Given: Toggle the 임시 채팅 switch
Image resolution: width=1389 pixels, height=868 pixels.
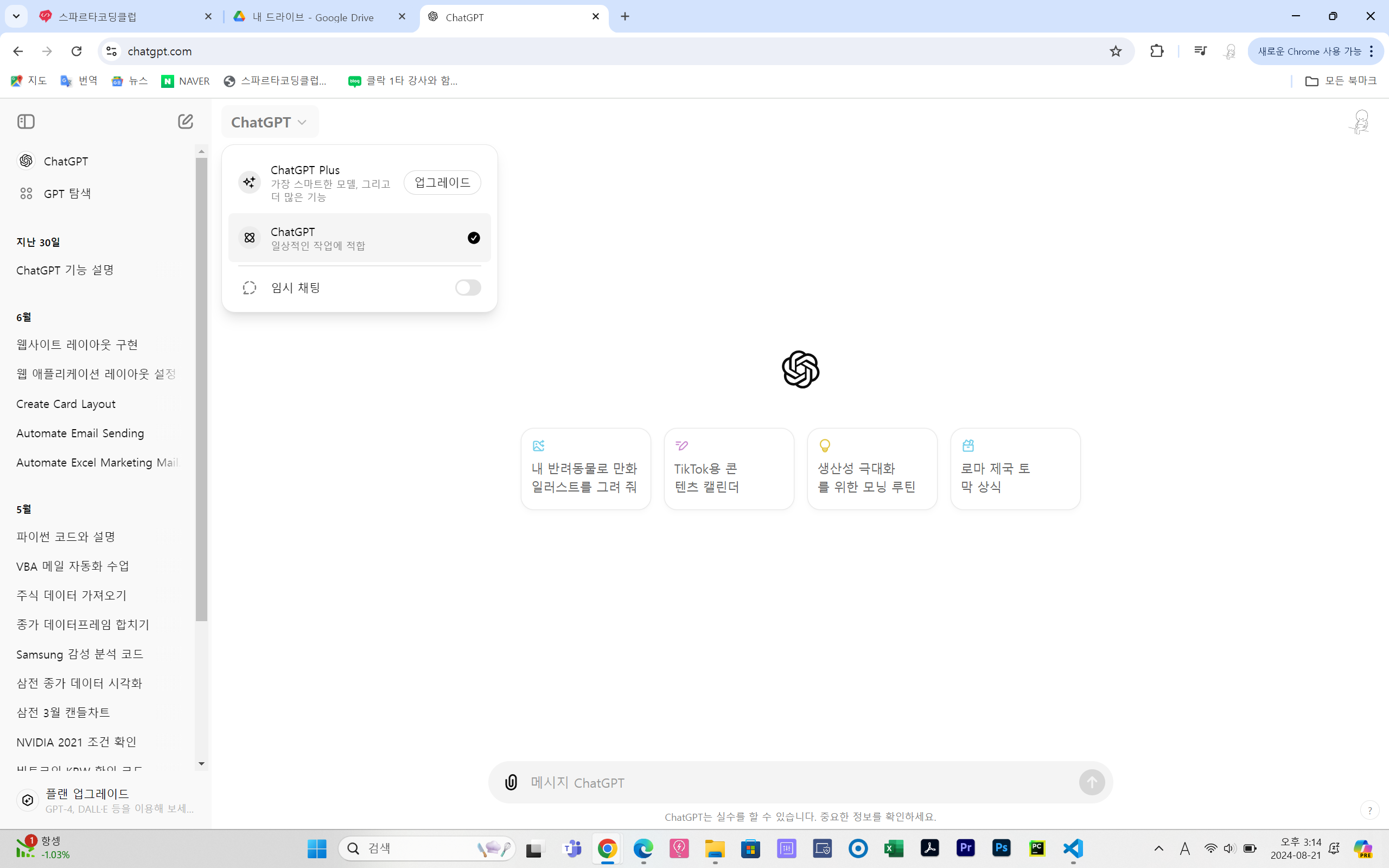Looking at the screenshot, I should coord(468,288).
